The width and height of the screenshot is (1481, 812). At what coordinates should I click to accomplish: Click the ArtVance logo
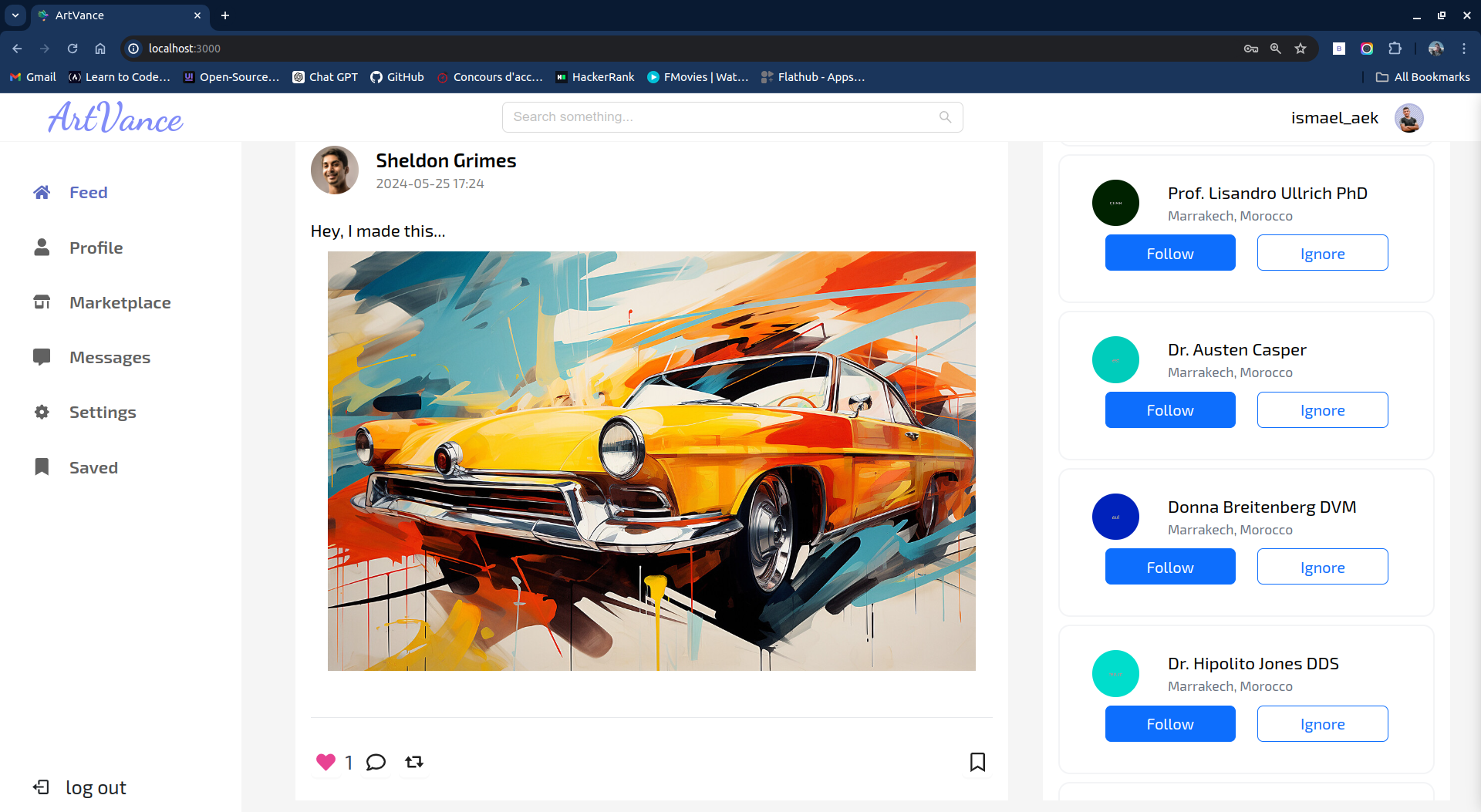[115, 117]
